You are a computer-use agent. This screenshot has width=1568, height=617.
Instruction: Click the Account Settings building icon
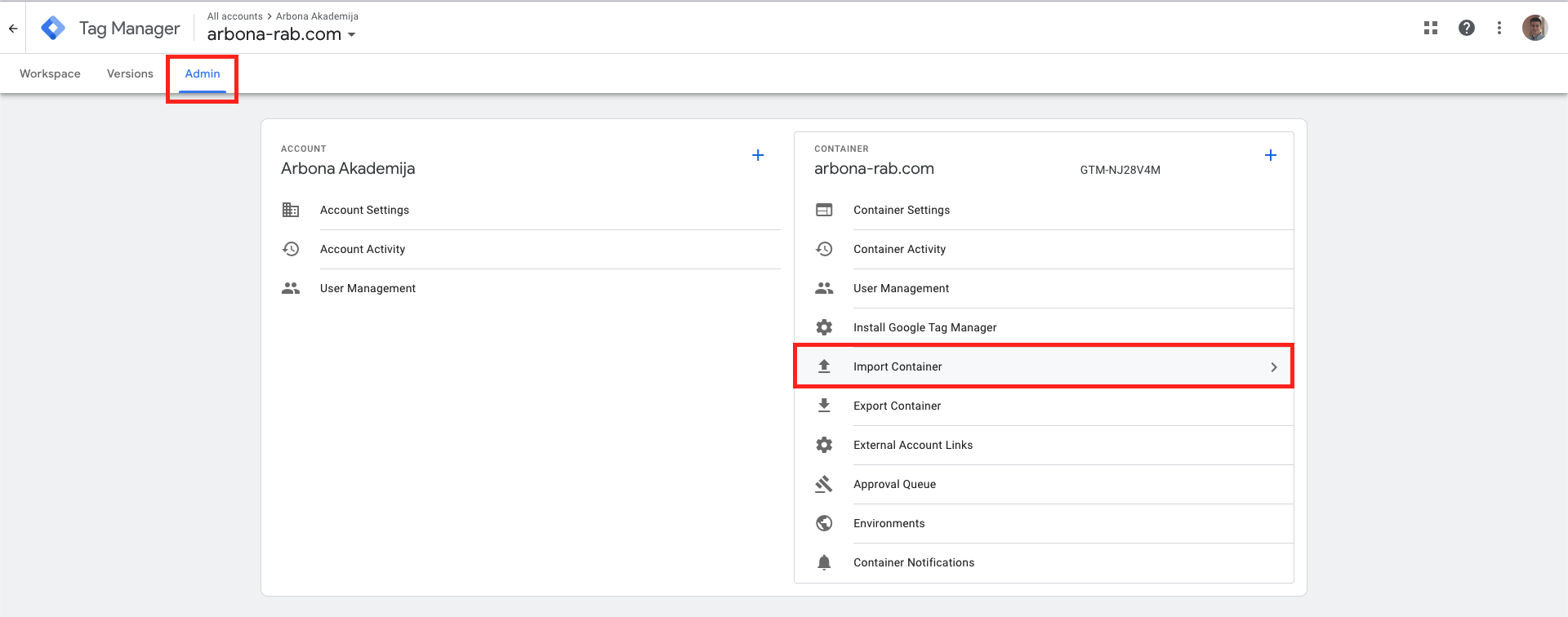click(x=291, y=210)
